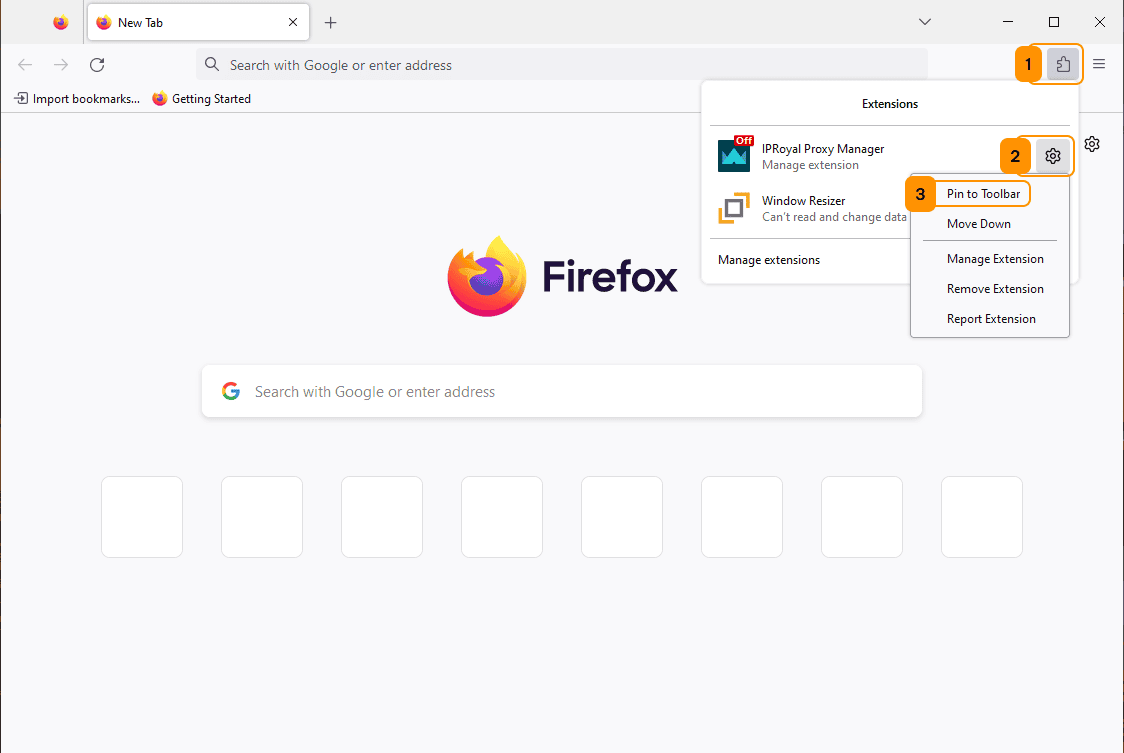Click the page's Google search box
The height and width of the screenshot is (753, 1124).
tap(562, 391)
